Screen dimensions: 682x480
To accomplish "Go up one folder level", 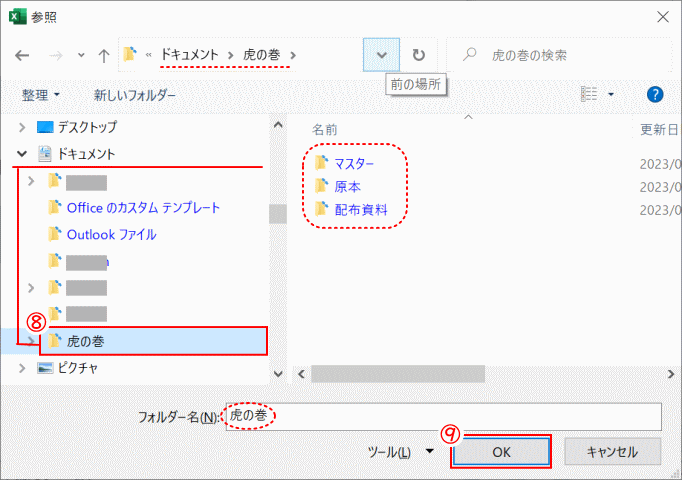I will coord(104,55).
